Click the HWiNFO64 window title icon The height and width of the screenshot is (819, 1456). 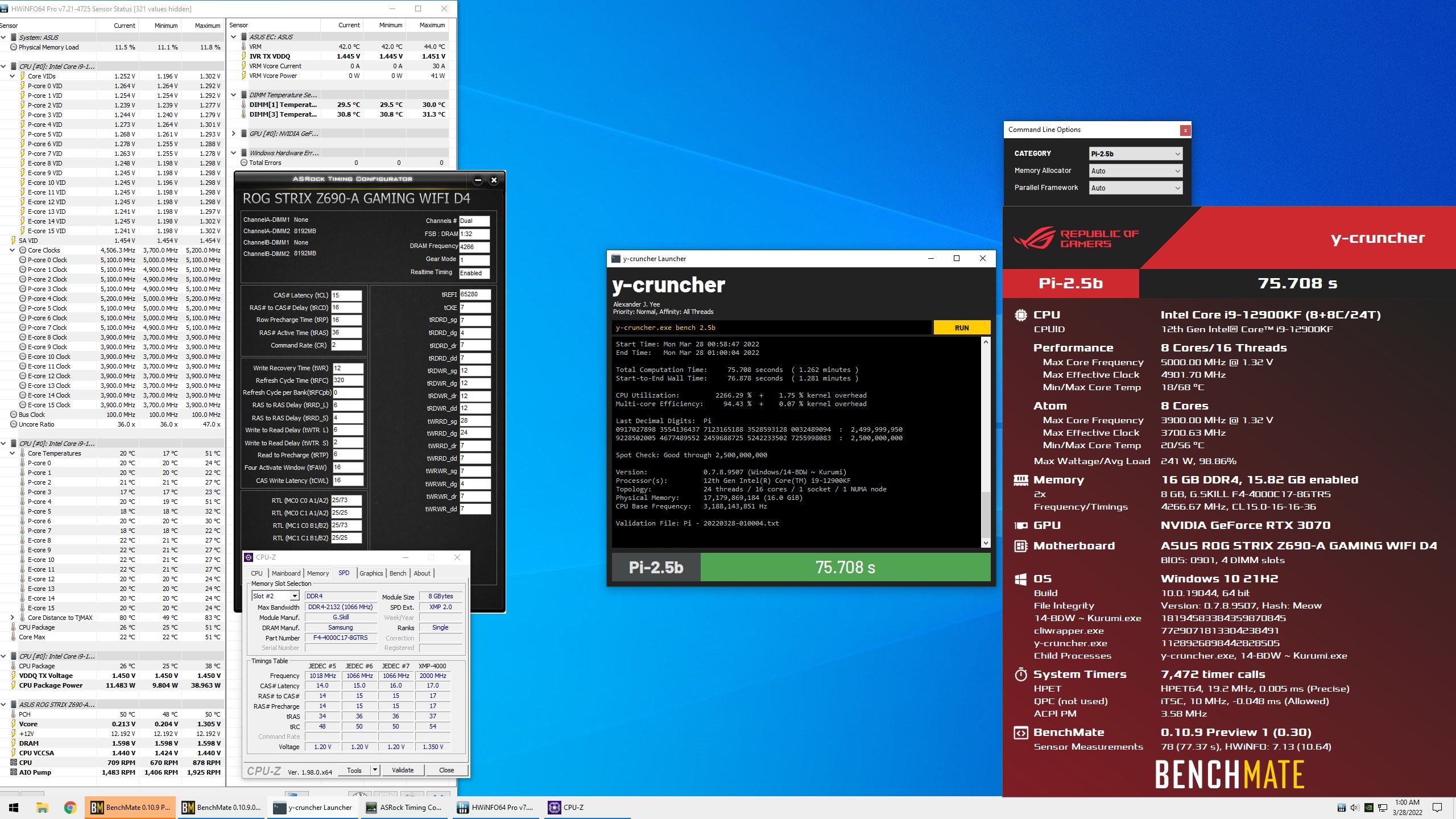[5, 9]
